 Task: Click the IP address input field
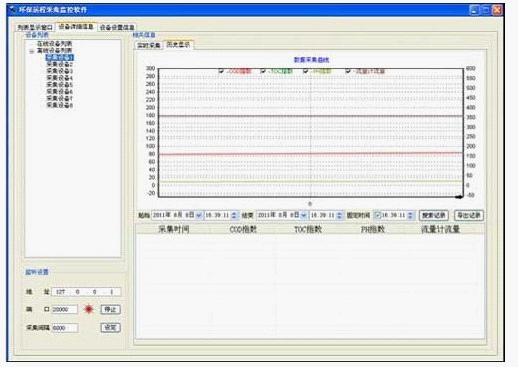86,292
